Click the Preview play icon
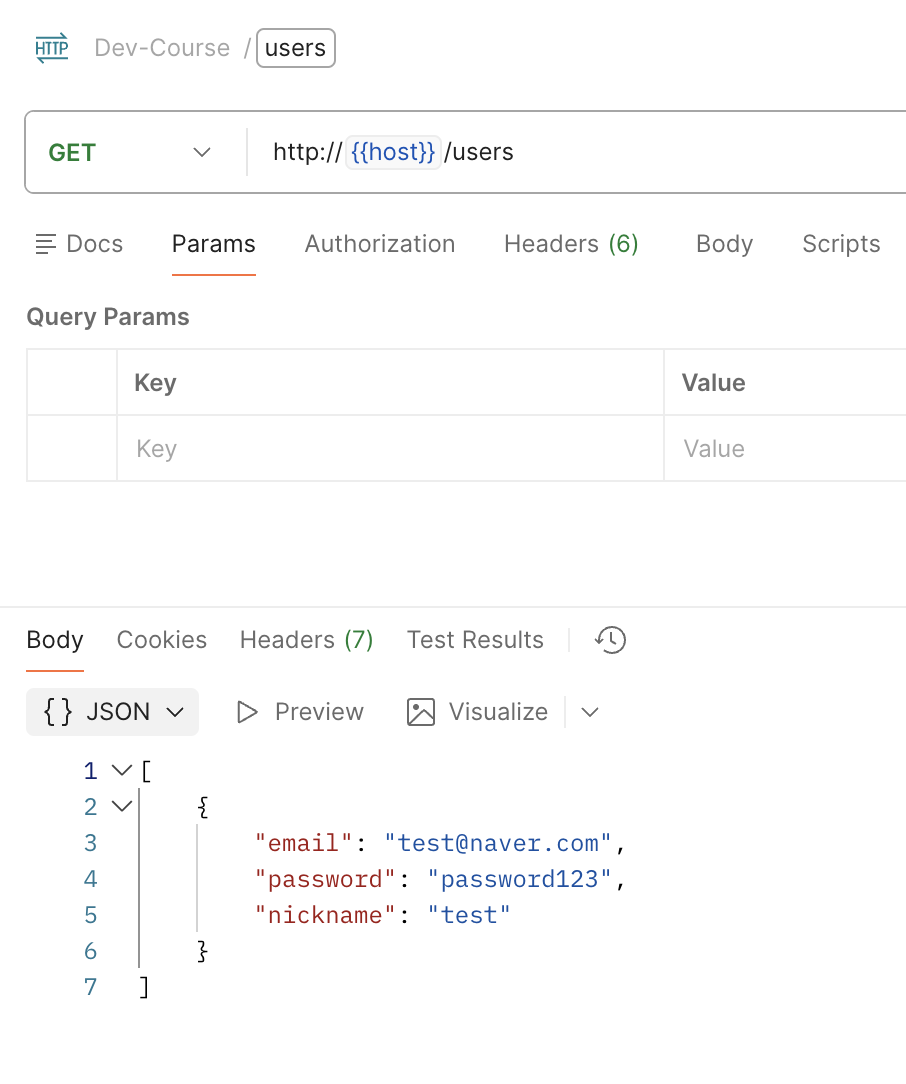The height and width of the screenshot is (1084, 906). pyautogui.click(x=246, y=712)
